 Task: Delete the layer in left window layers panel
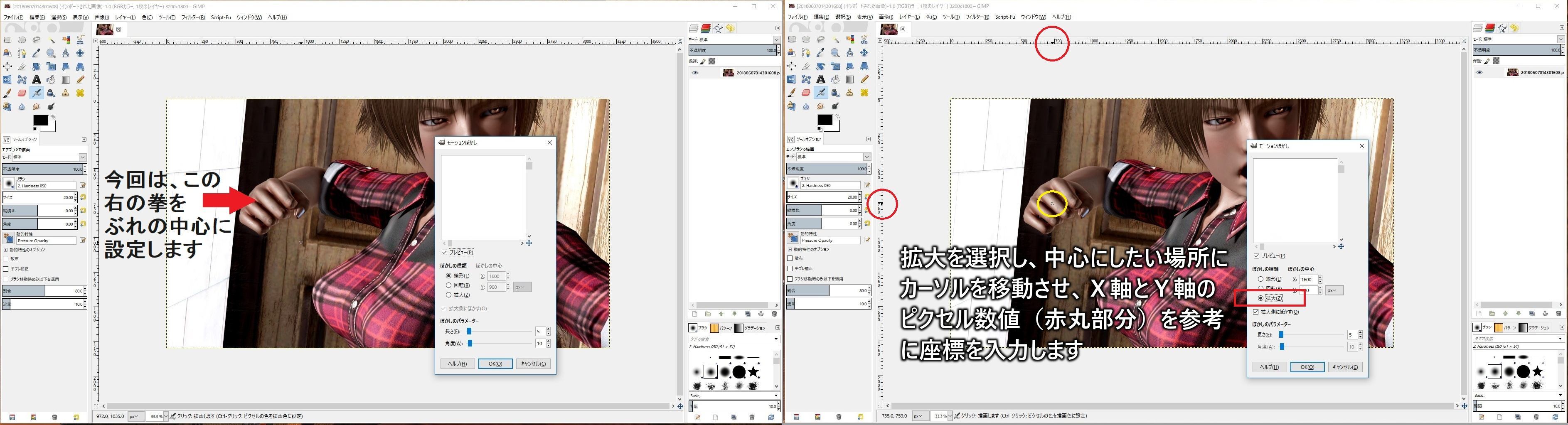tap(774, 314)
